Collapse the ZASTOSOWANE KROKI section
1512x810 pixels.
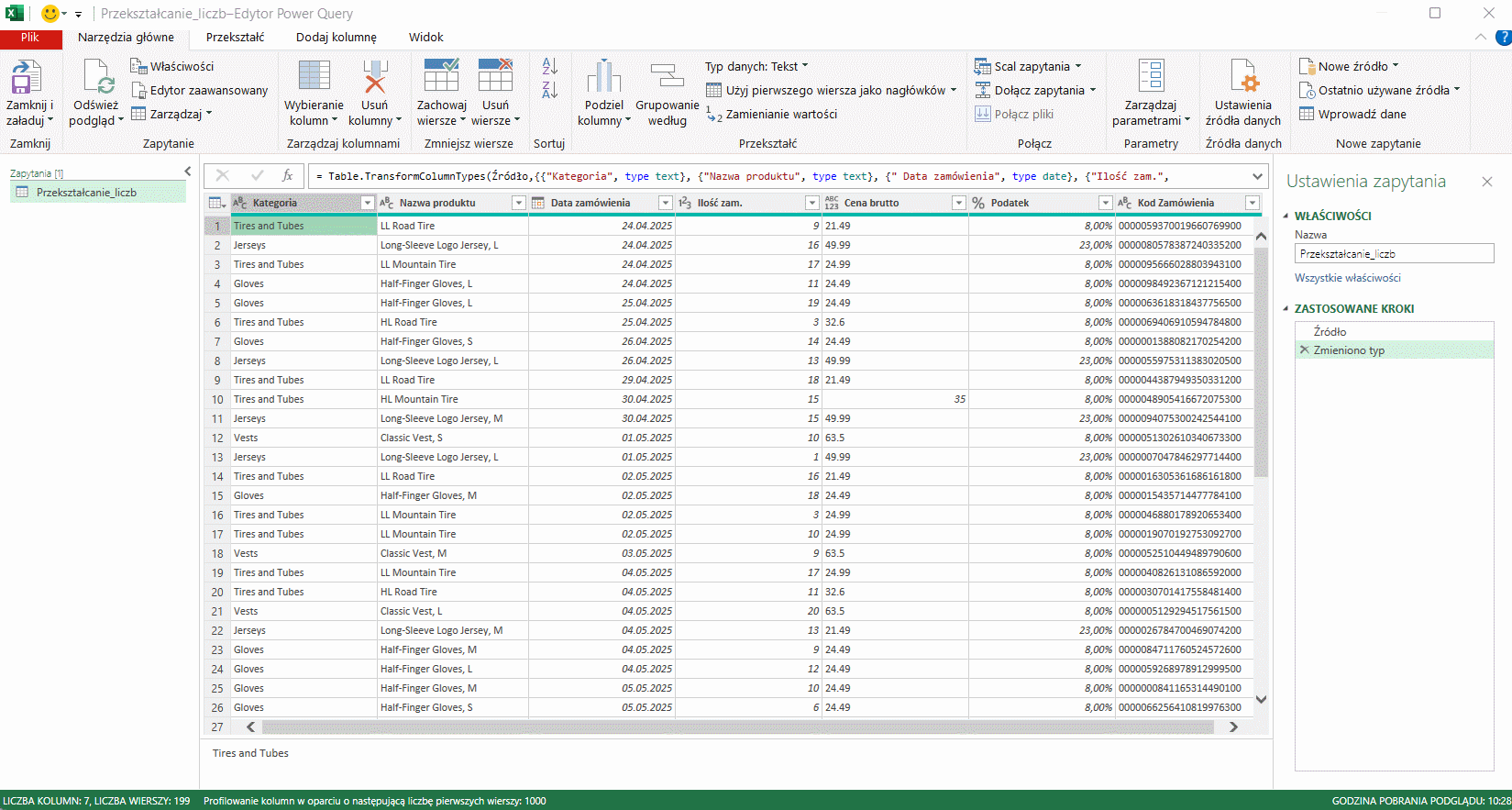(x=1286, y=309)
